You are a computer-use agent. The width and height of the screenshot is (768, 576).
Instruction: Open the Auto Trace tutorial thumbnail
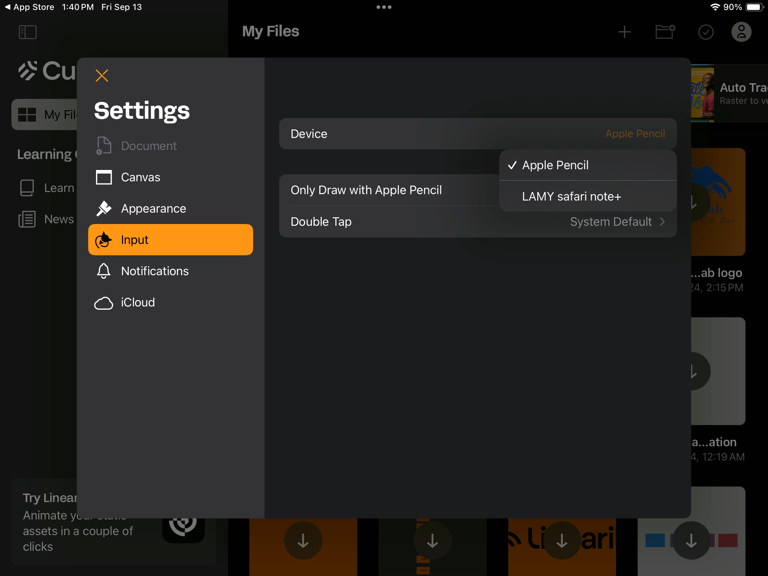(x=702, y=93)
